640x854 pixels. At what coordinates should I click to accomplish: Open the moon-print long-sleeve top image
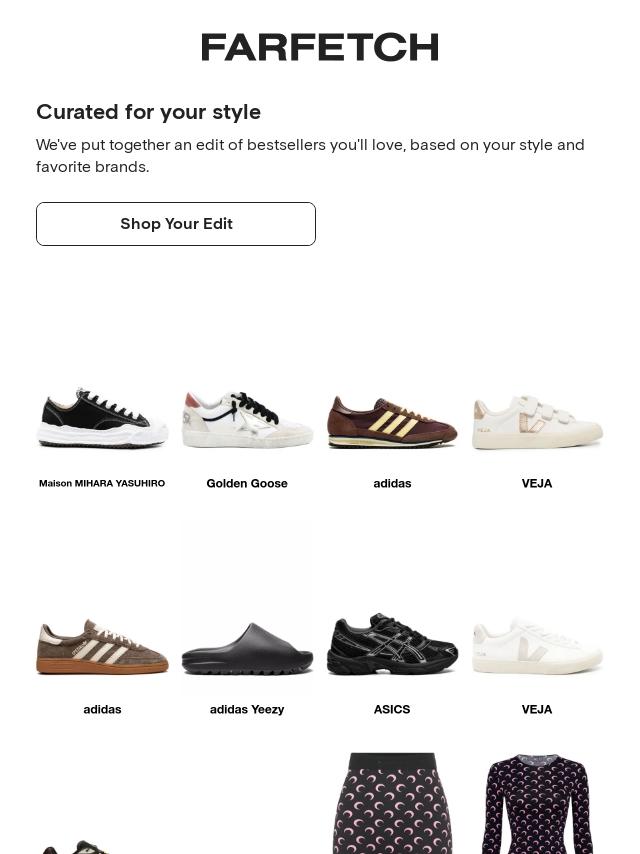(x=537, y=802)
